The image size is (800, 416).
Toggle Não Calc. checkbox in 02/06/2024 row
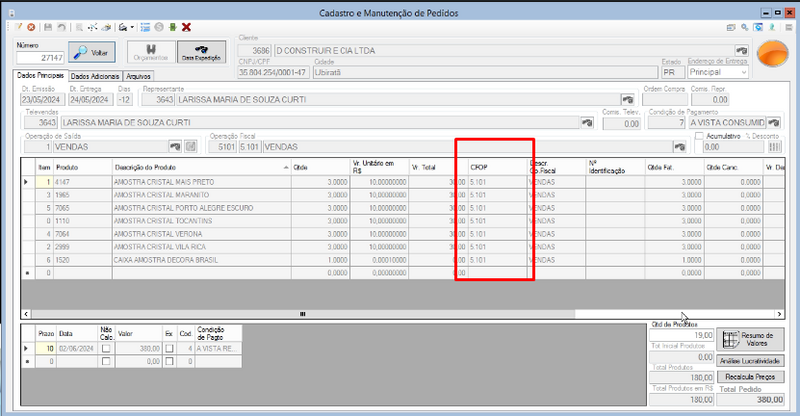point(106,348)
